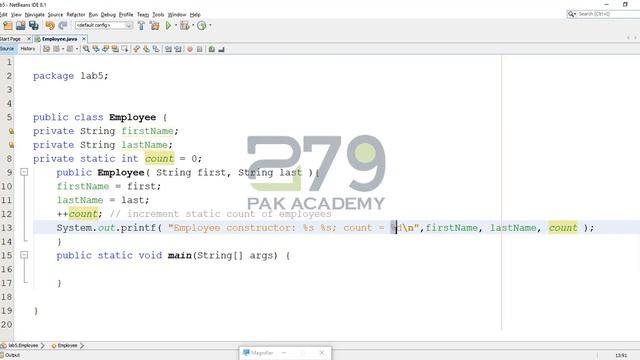Click the 13:91 cursor position indicator
This screenshot has width=640, height=360.
pyautogui.click(x=621, y=356)
